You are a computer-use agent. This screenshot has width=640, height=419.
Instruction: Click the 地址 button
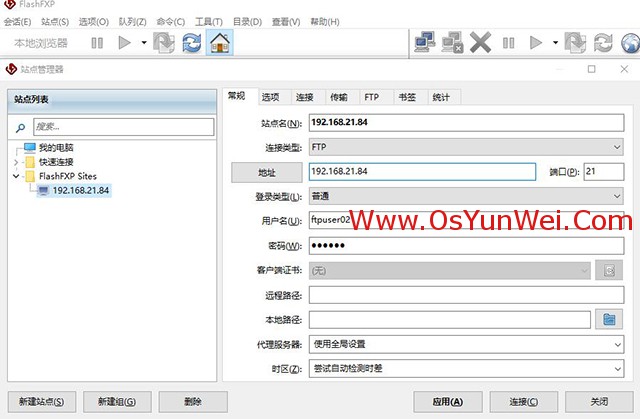267,172
